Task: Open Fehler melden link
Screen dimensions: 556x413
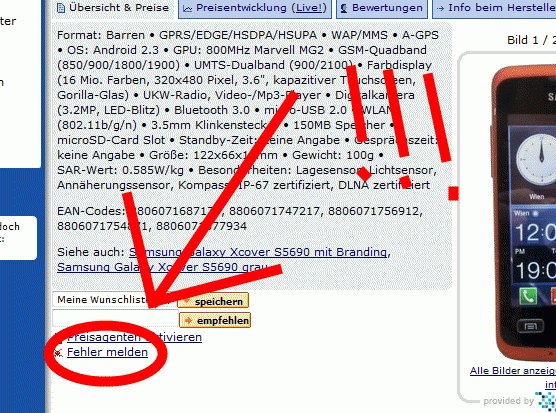Action: point(107,352)
